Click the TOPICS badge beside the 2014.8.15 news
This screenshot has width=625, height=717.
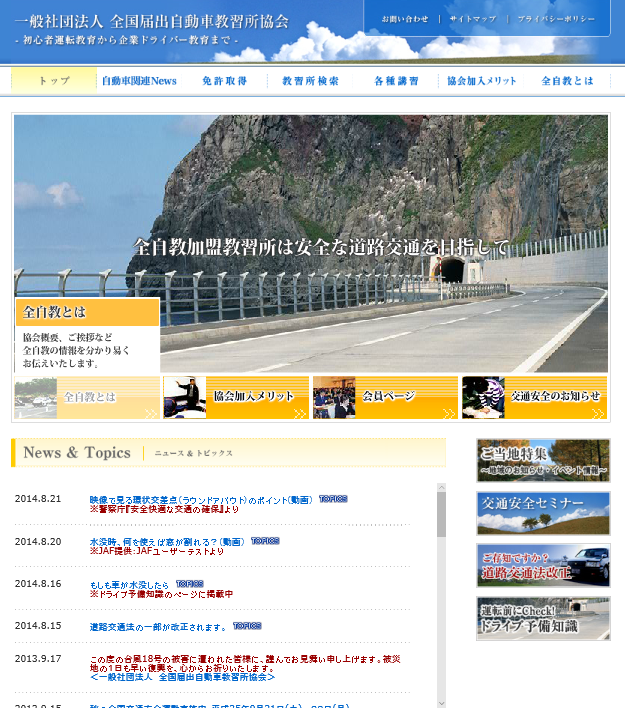pyautogui.click(x=246, y=626)
